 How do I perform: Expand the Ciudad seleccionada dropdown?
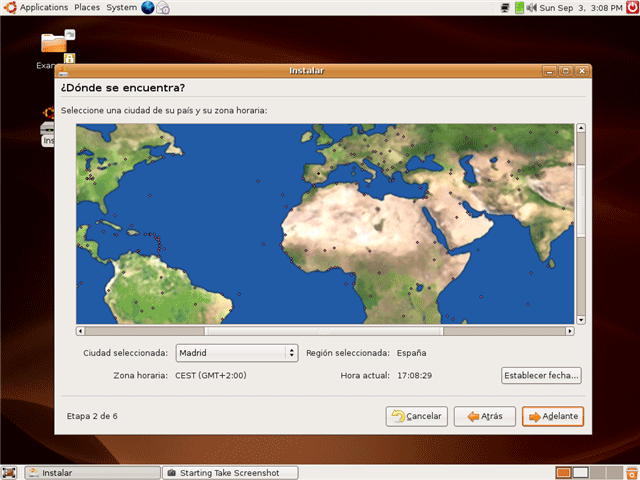[x=236, y=352]
